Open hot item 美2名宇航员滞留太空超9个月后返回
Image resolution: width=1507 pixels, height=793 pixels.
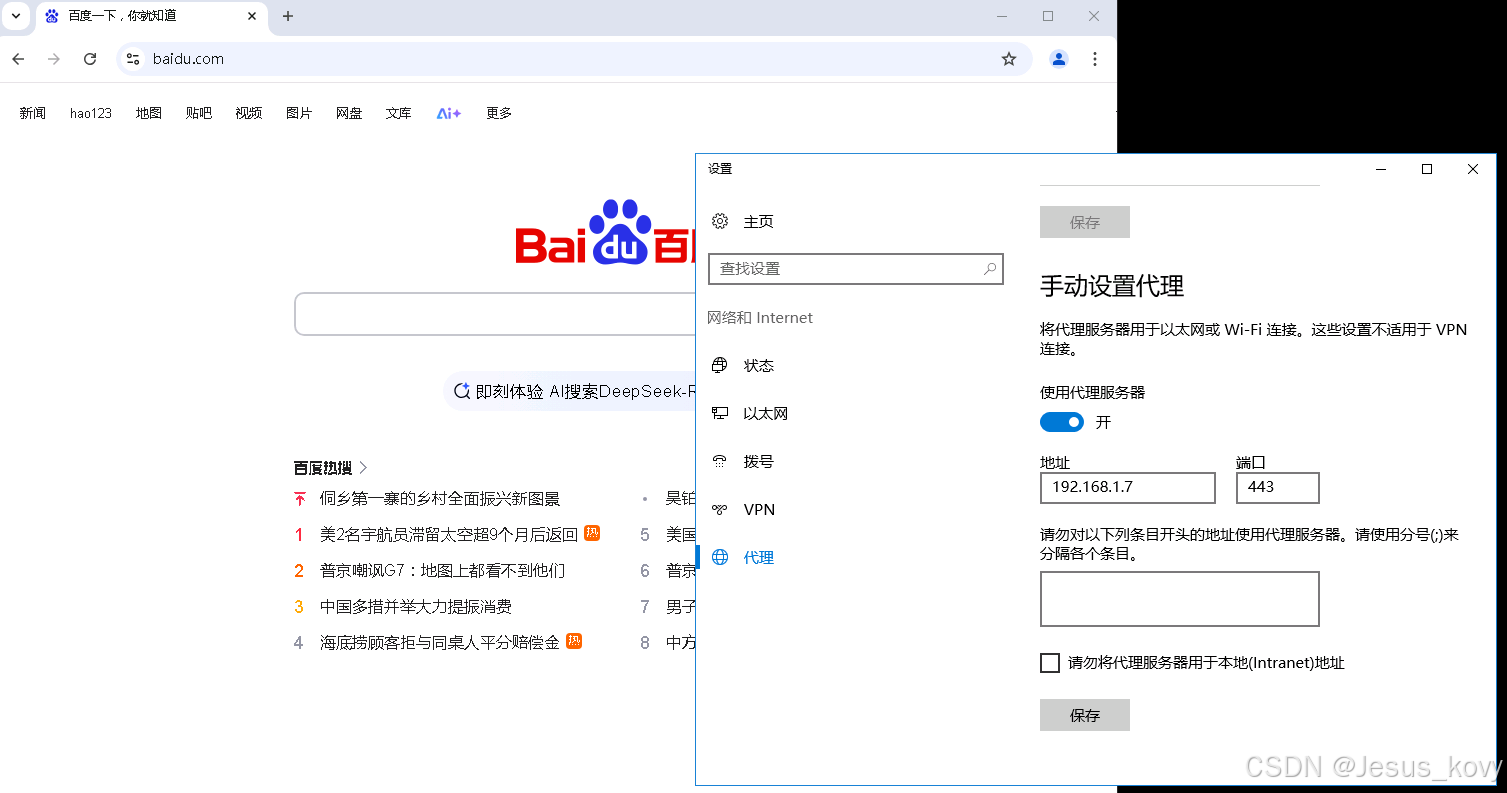[449, 534]
